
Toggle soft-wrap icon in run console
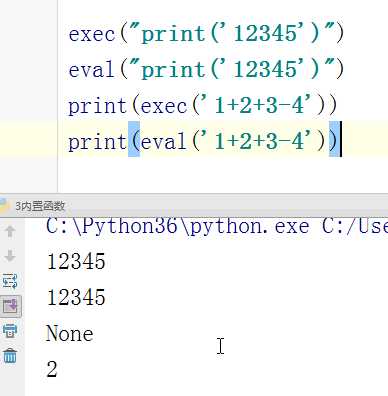coord(10,281)
